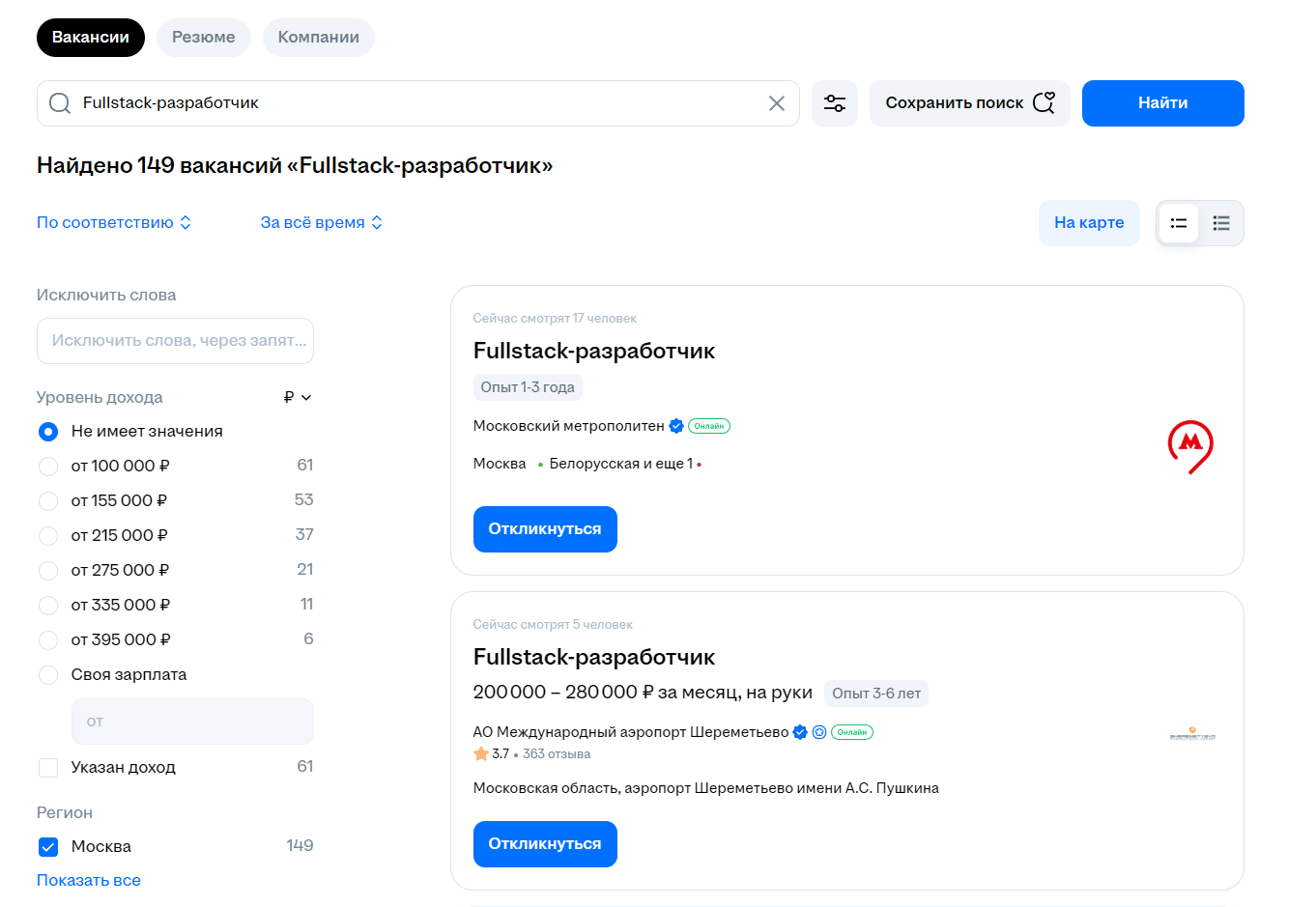Uncheck the Москва region checkbox
Viewport: 1316px width, 907px height.
48,847
